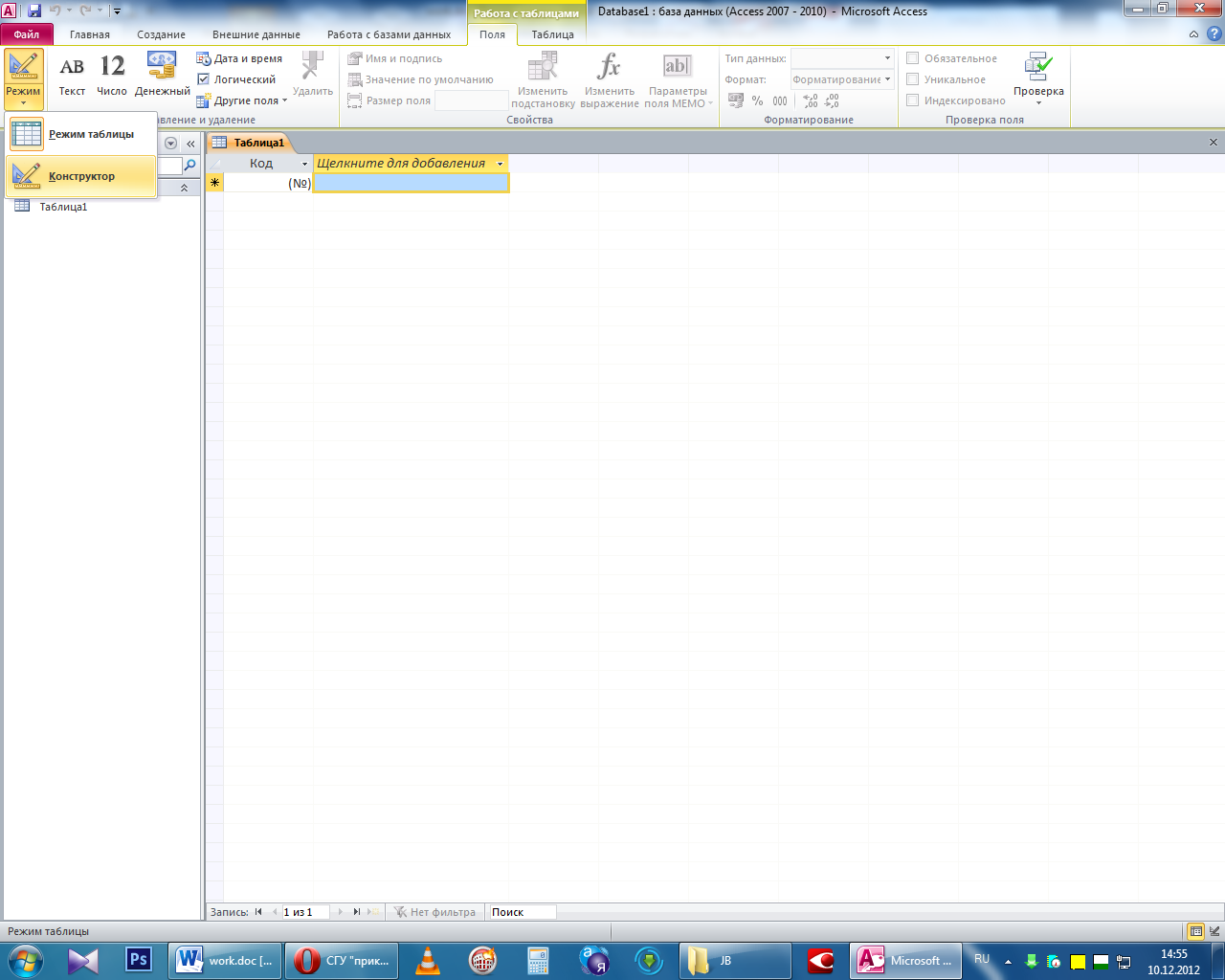Open the navigation pane category dropdown

(171, 144)
